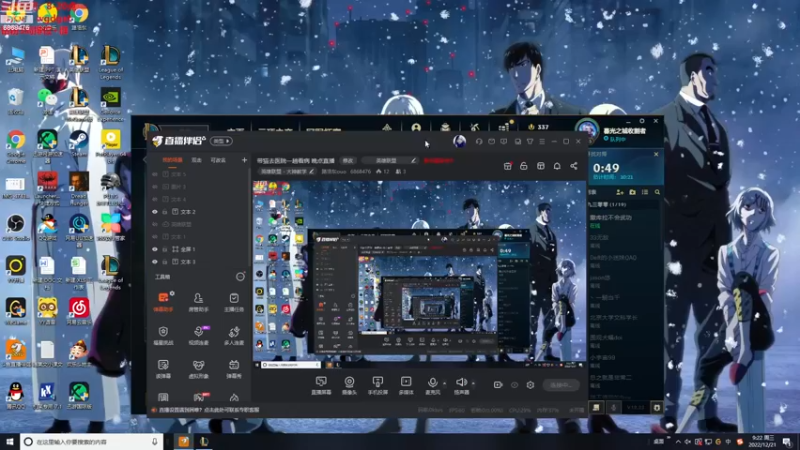Click the unlock padlock icon above preview
This screenshot has width=800, height=450.
pyautogui.click(x=523, y=166)
